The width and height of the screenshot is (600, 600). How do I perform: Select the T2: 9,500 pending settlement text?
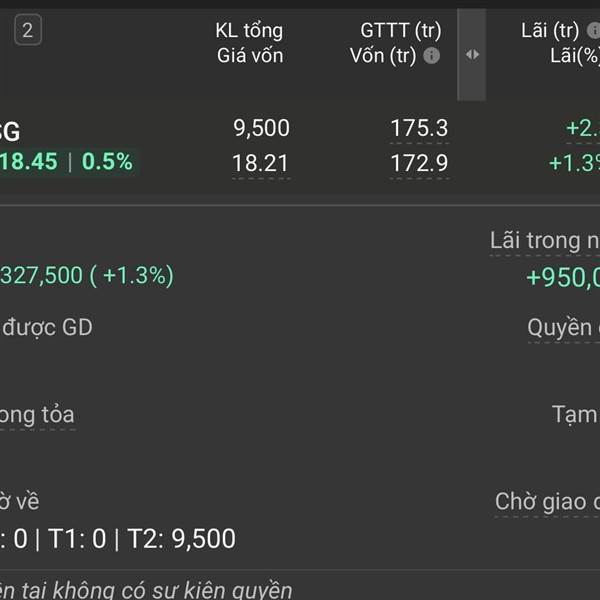coord(181,538)
